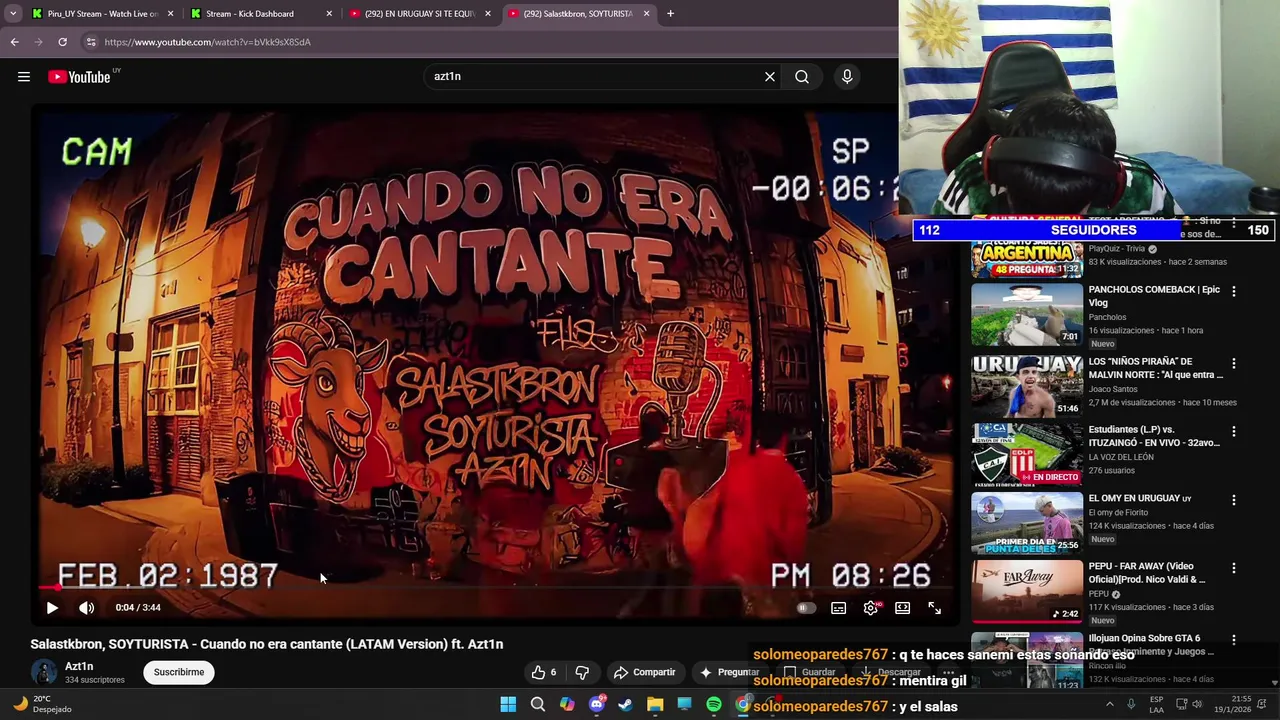Open the Azt1n channel name link
Image resolution: width=1280 pixels, height=720 pixels.
pyautogui.click(x=79, y=666)
